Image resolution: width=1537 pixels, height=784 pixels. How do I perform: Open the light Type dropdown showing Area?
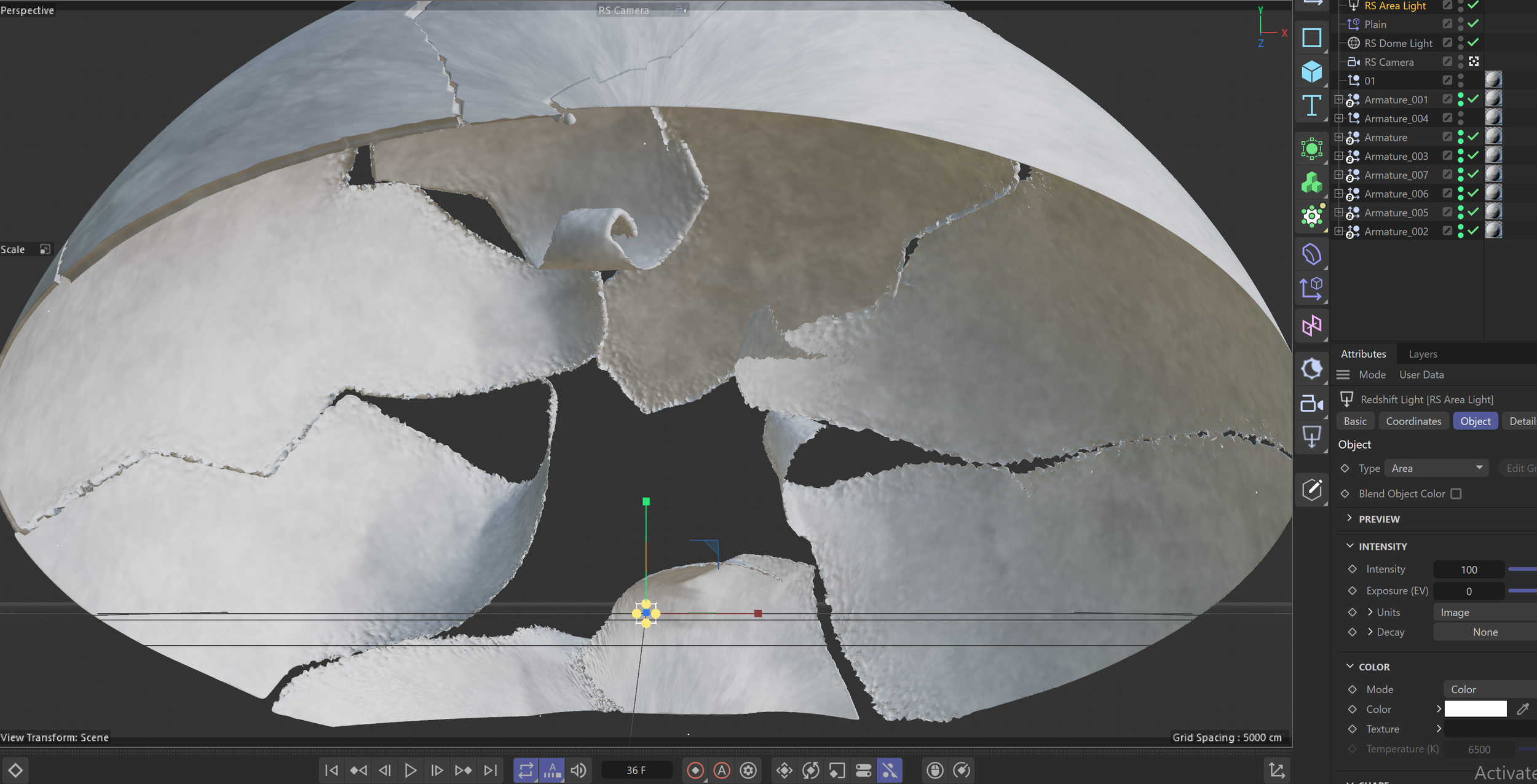pos(1436,468)
